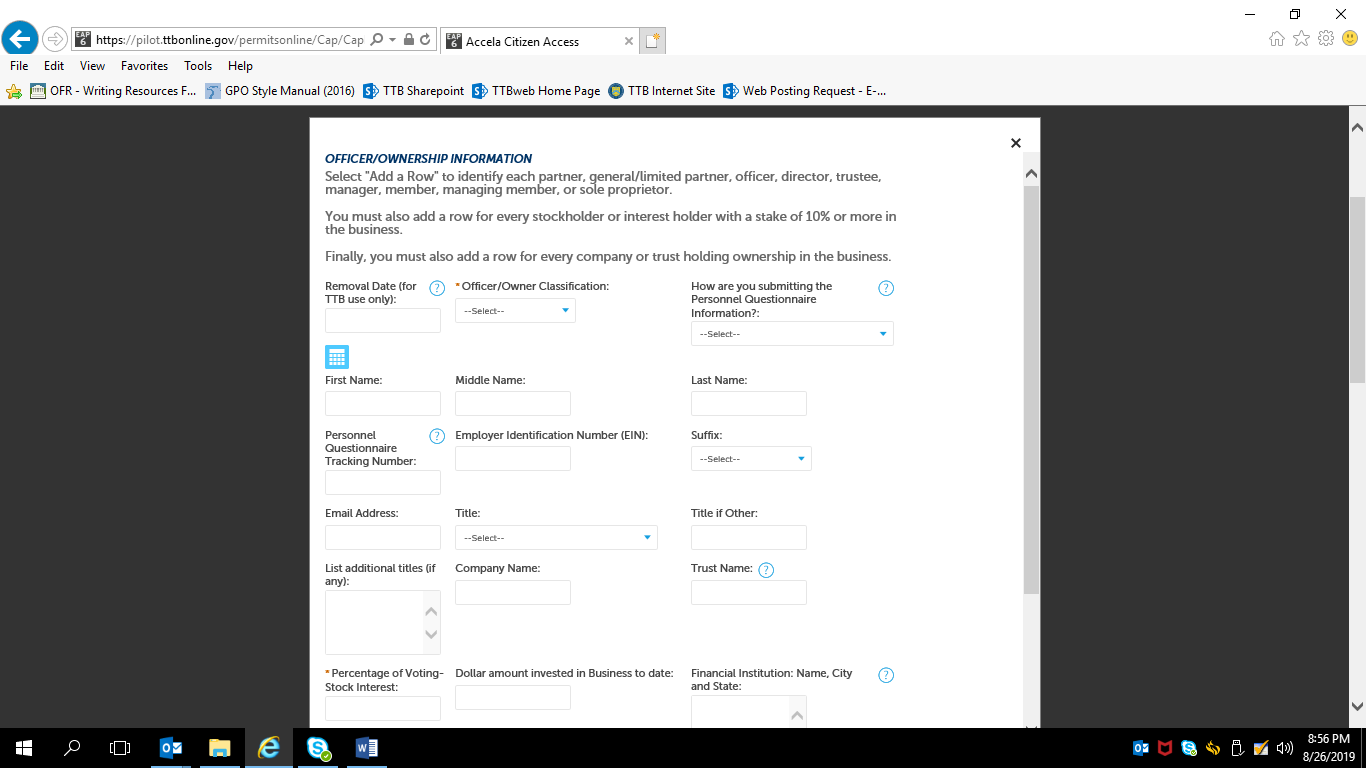The image size is (1366, 768).
Task: Select the Accela Citizen Access tab
Action: point(539,41)
